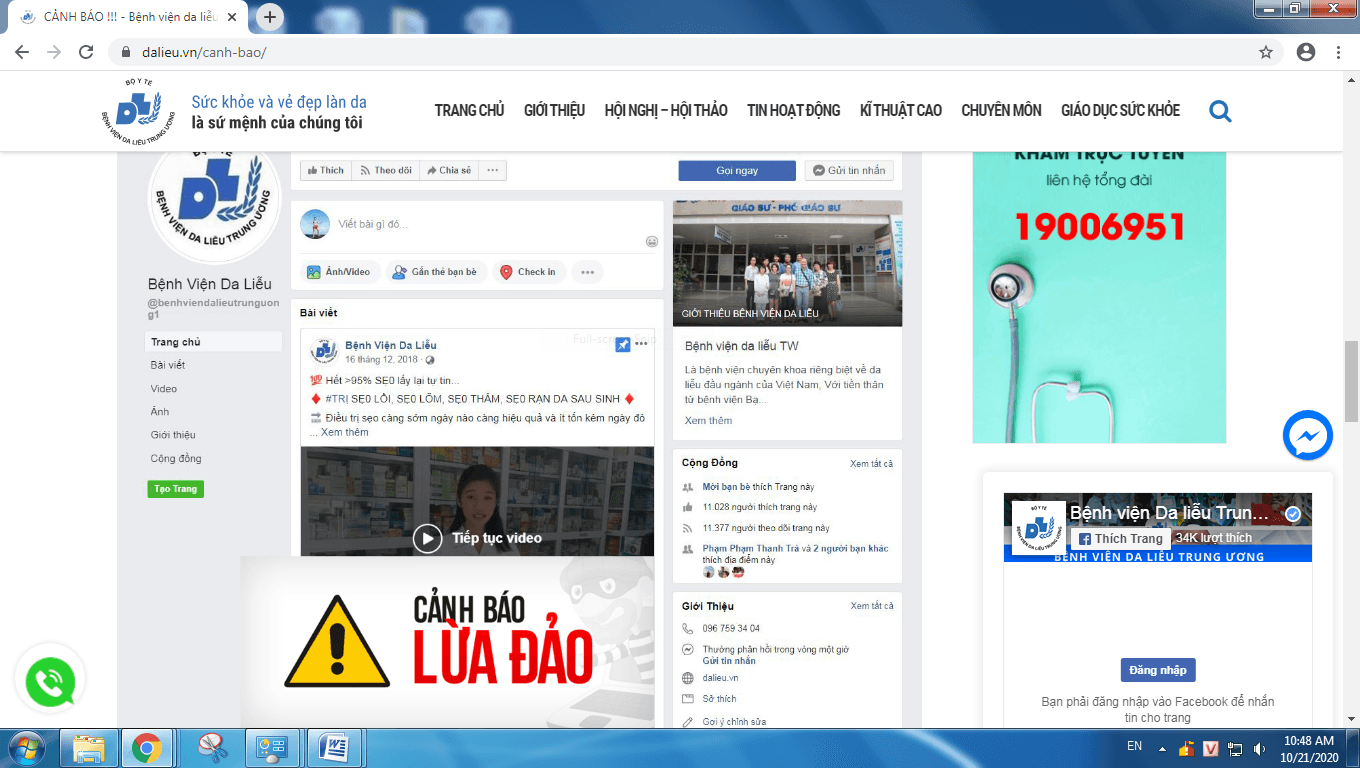1360x768 pixels.
Task: Click Xem tất cả in Giới Thiệu
Action: tap(871, 606)
